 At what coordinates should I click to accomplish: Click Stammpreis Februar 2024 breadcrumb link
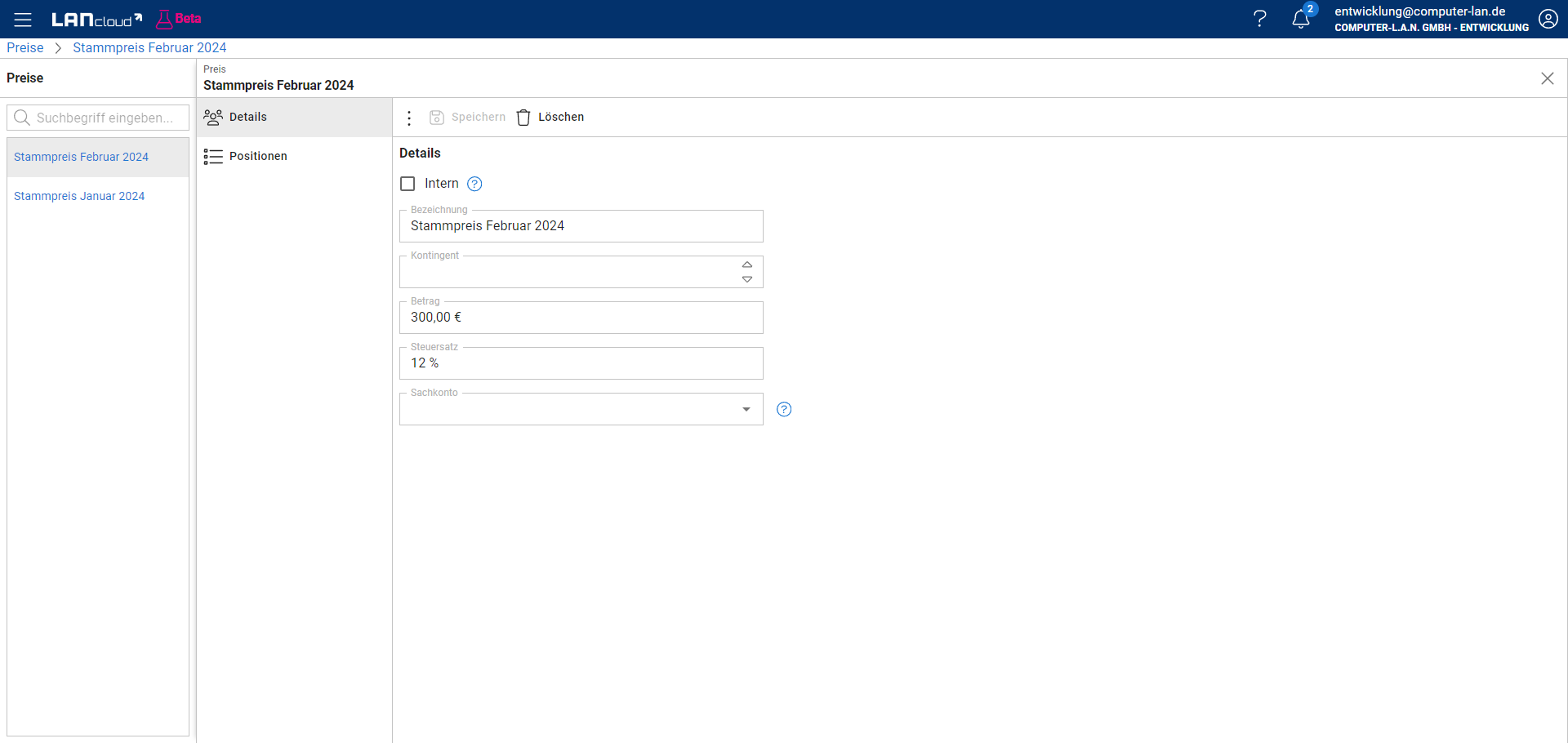149,47
